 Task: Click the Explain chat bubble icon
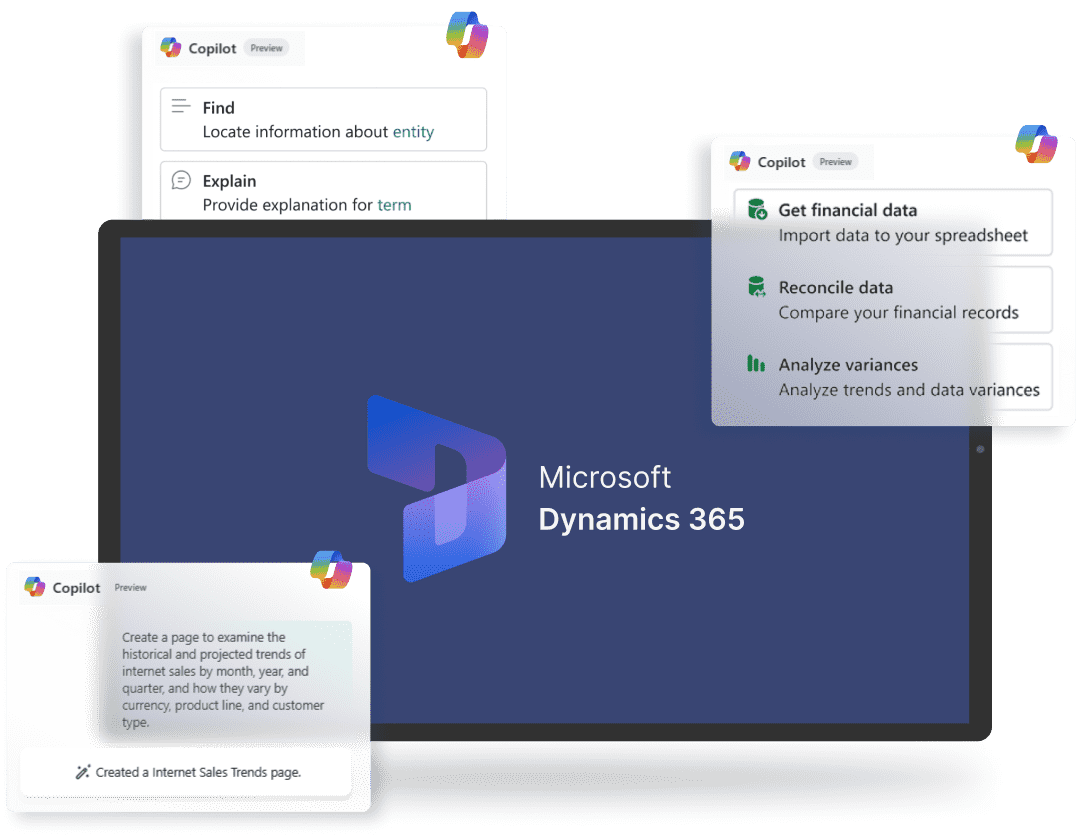tap(181, 180)
